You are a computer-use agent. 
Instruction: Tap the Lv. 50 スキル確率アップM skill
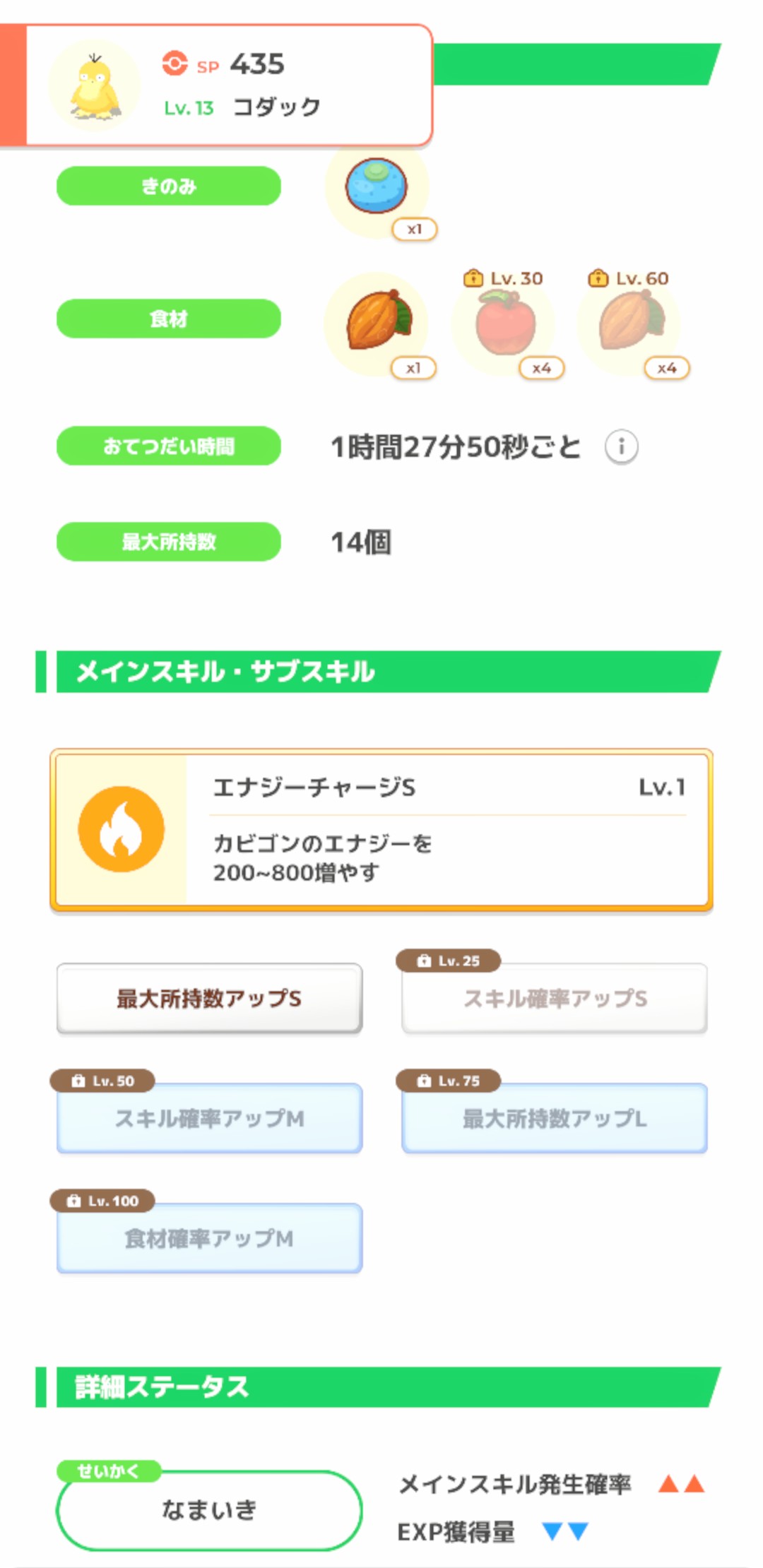[x=209, y=1118]
